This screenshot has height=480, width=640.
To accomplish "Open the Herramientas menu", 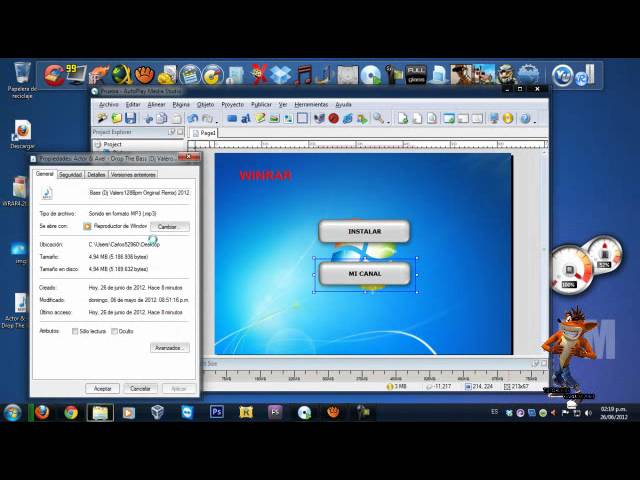I will [311, 104].
